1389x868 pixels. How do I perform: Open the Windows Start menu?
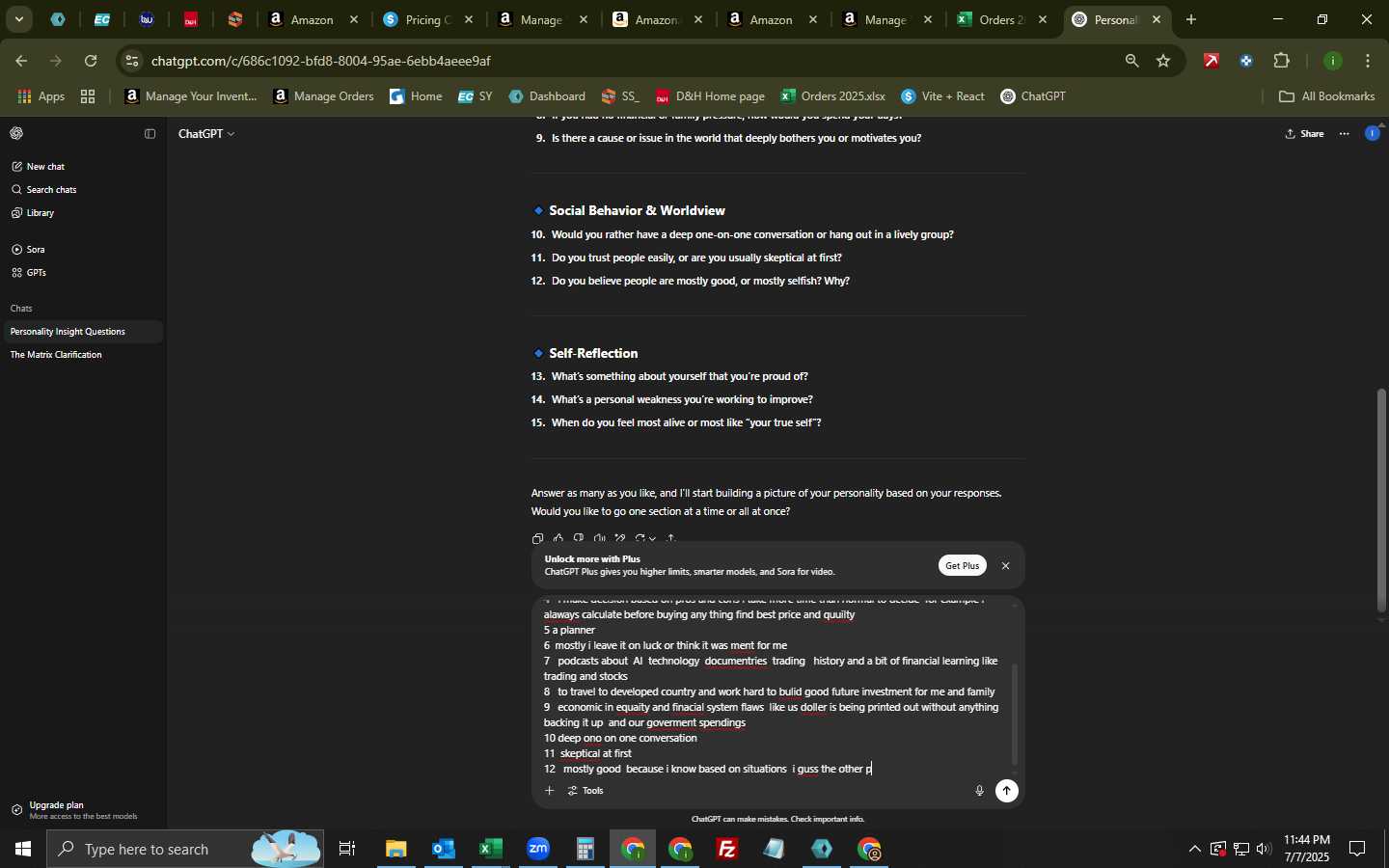(23, 849)
